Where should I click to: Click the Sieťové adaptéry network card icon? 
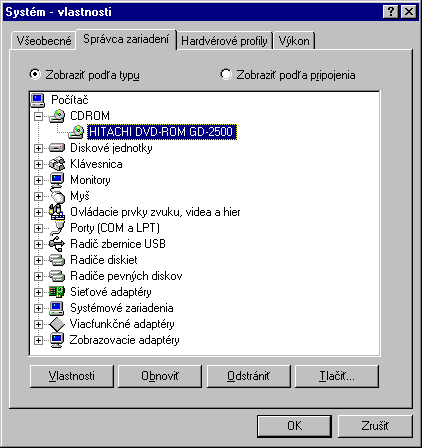(57, 292)
